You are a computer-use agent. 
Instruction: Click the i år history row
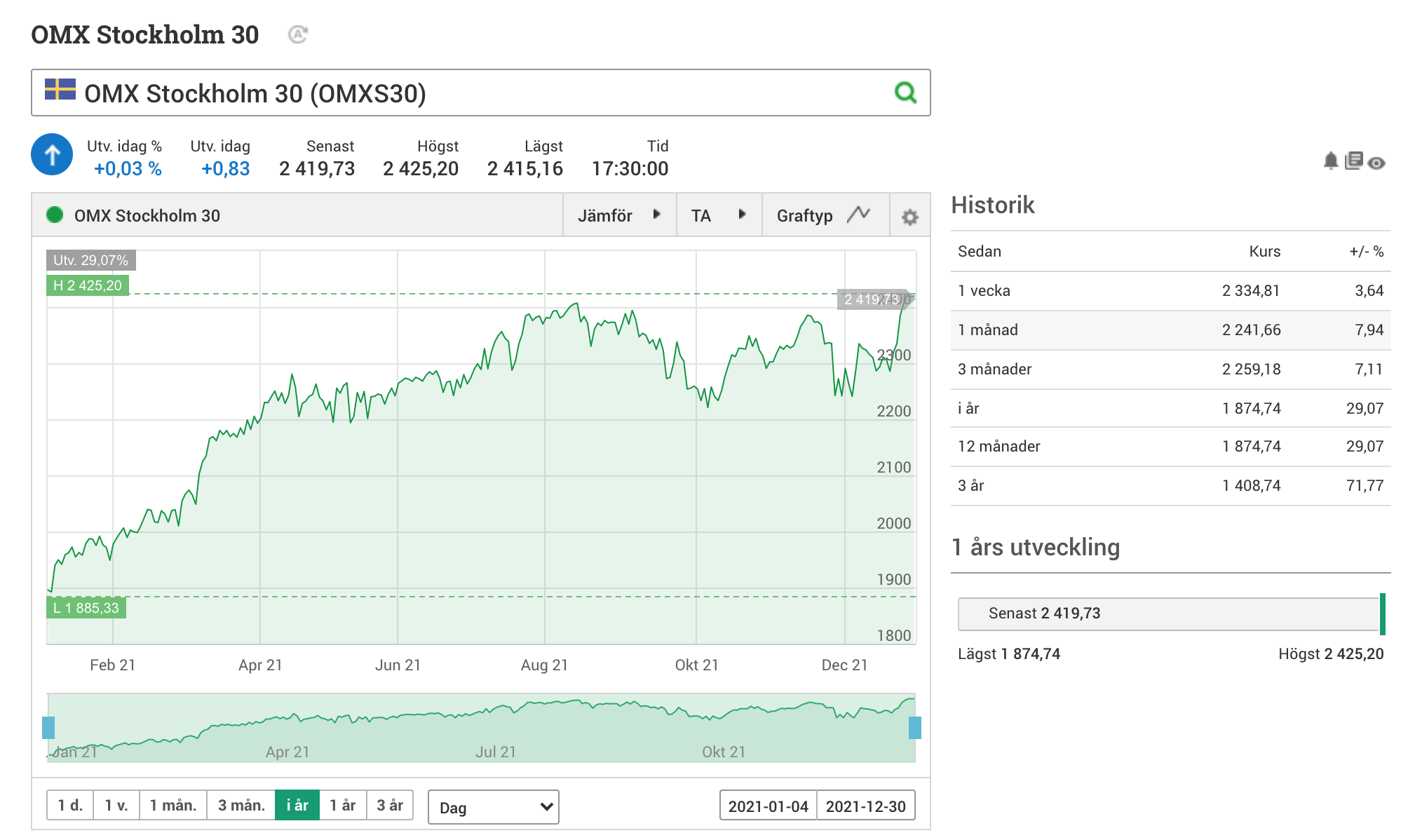point(1171,408)
